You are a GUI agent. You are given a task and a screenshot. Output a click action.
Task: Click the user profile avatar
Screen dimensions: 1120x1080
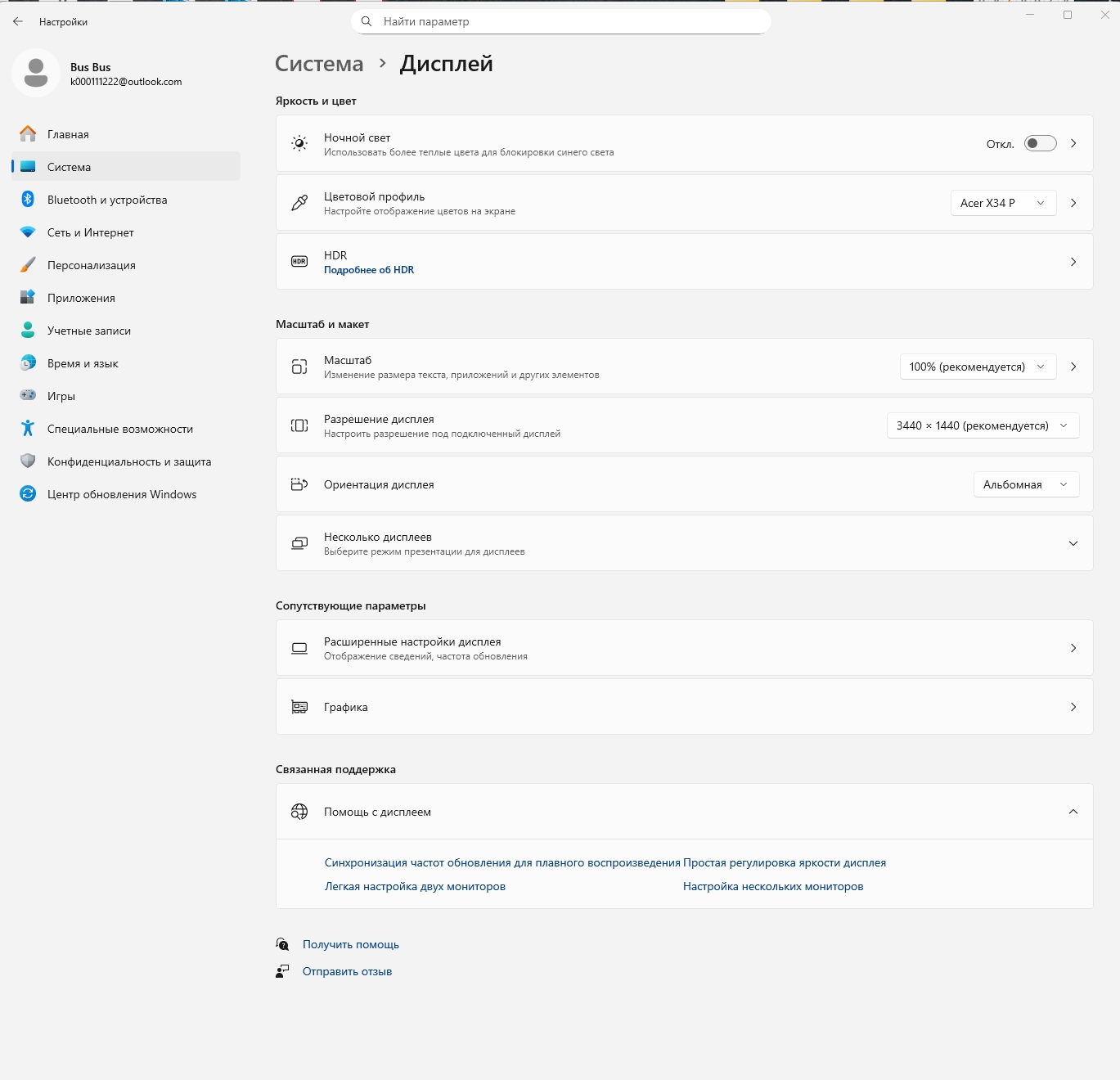[x=36, y=74]
